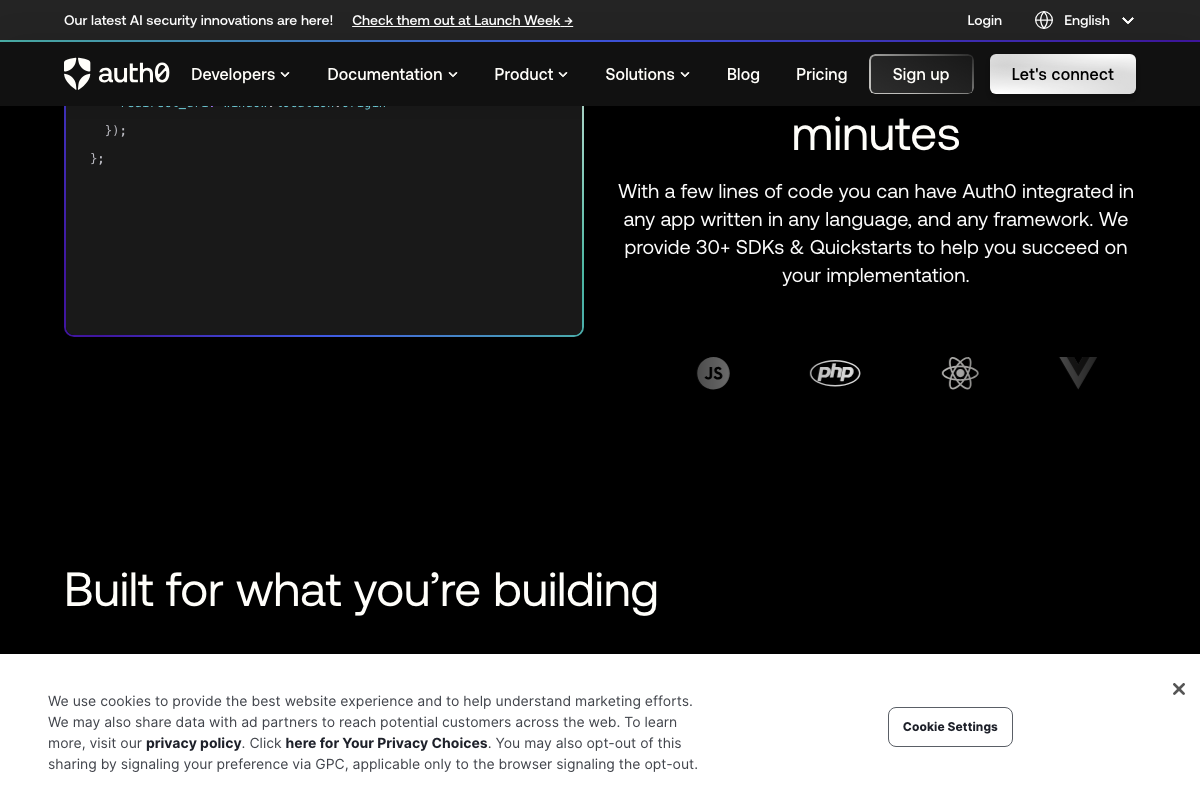Follow the Launch Week announcement link
The height and width of the screenshot is (800, 1200).
(x=462, y=20)
